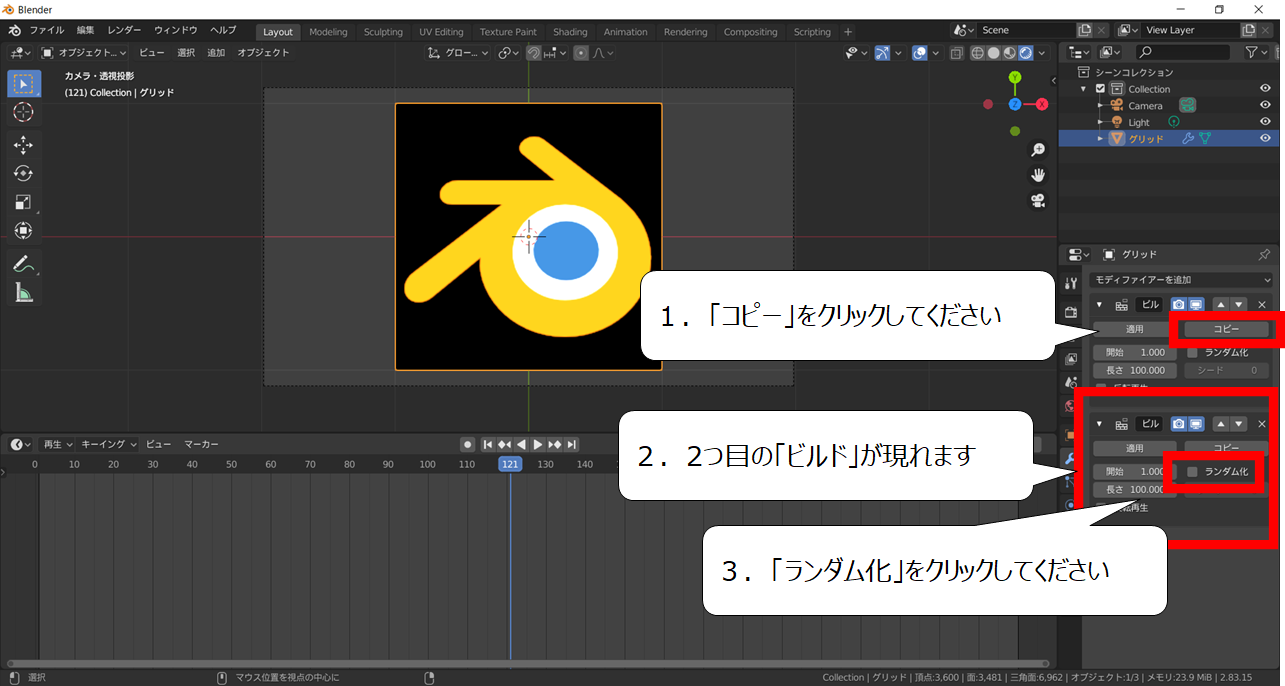The height and width of the screenshot is (686, 1285).
Task: Click the pin icon in properties header
Action: click(x=1264, y=255)
